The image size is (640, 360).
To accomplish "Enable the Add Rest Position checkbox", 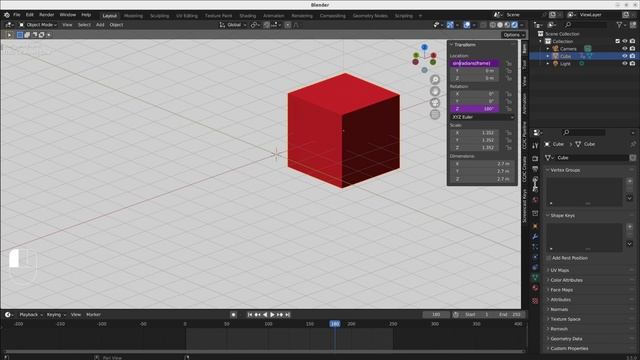I will [549, 258].
